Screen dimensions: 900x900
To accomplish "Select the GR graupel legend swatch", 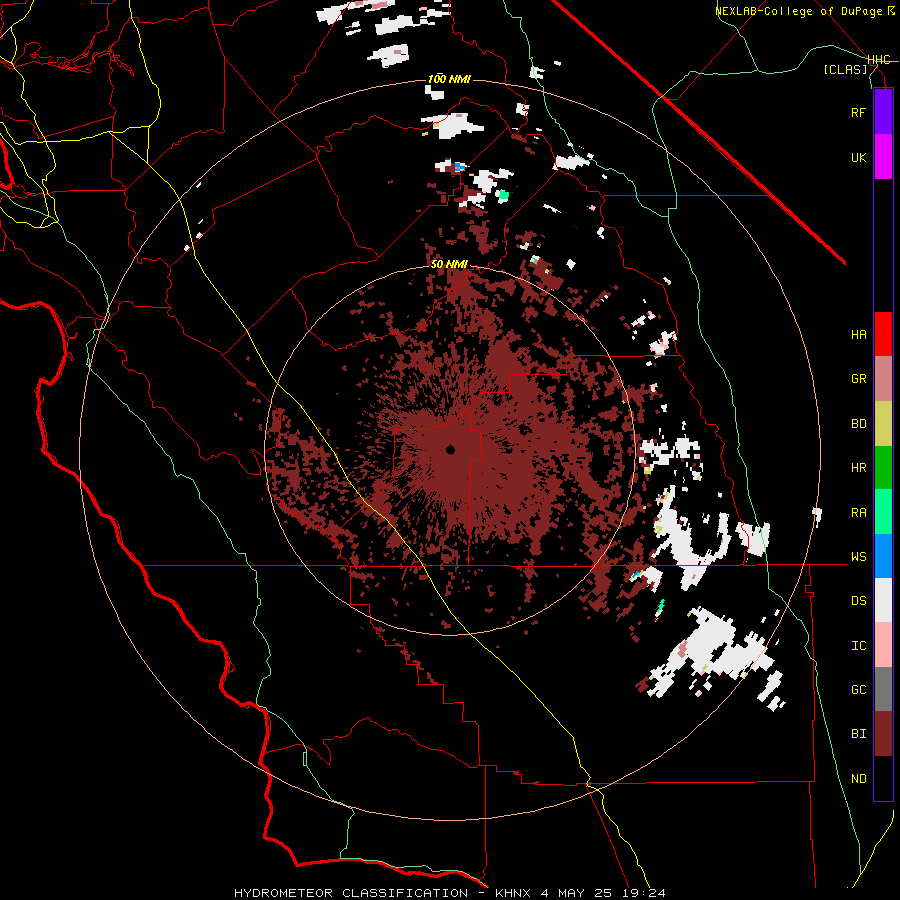I will pos(883,379).
